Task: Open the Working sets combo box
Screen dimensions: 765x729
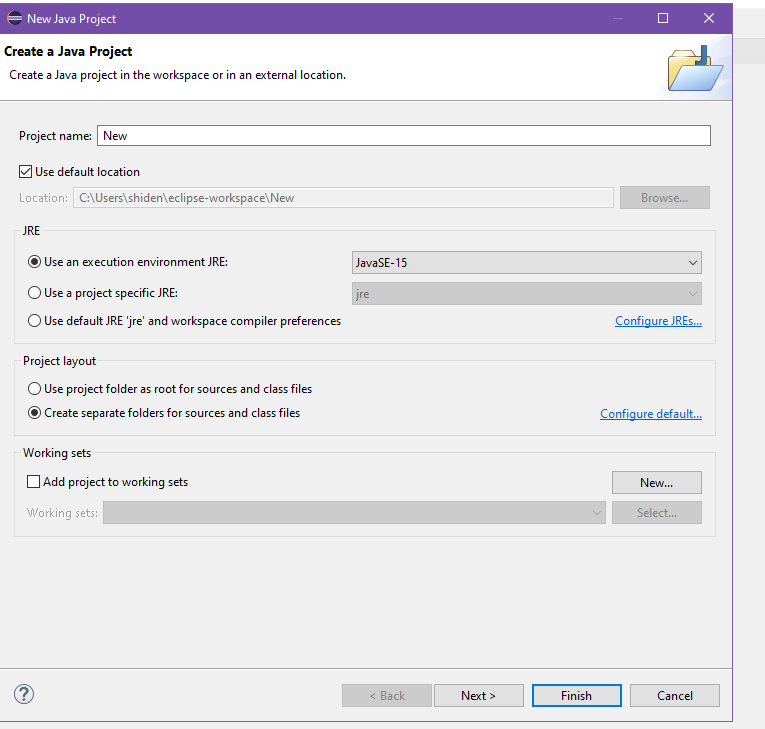Action: 354,513
